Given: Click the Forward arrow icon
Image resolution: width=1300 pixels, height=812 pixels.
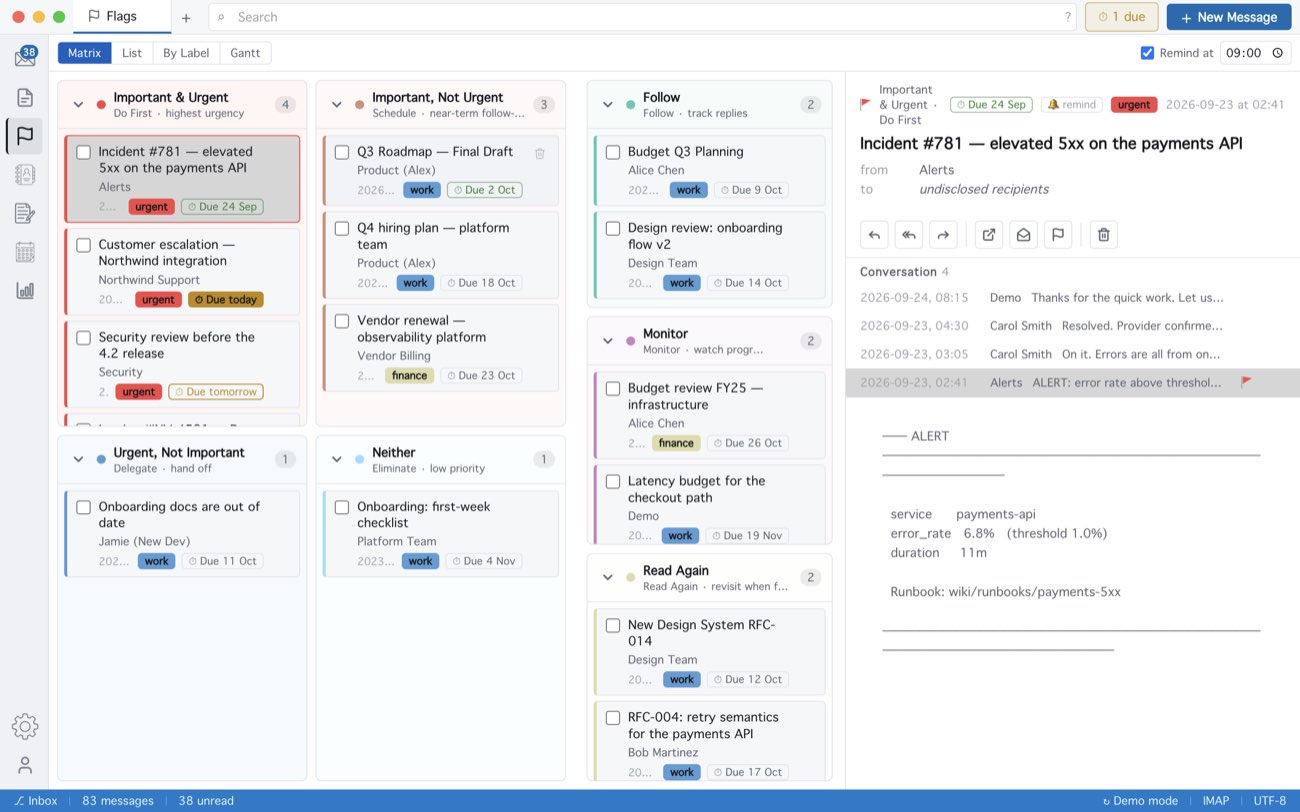Looking at the screenshot, I should [x=943, y=235].
